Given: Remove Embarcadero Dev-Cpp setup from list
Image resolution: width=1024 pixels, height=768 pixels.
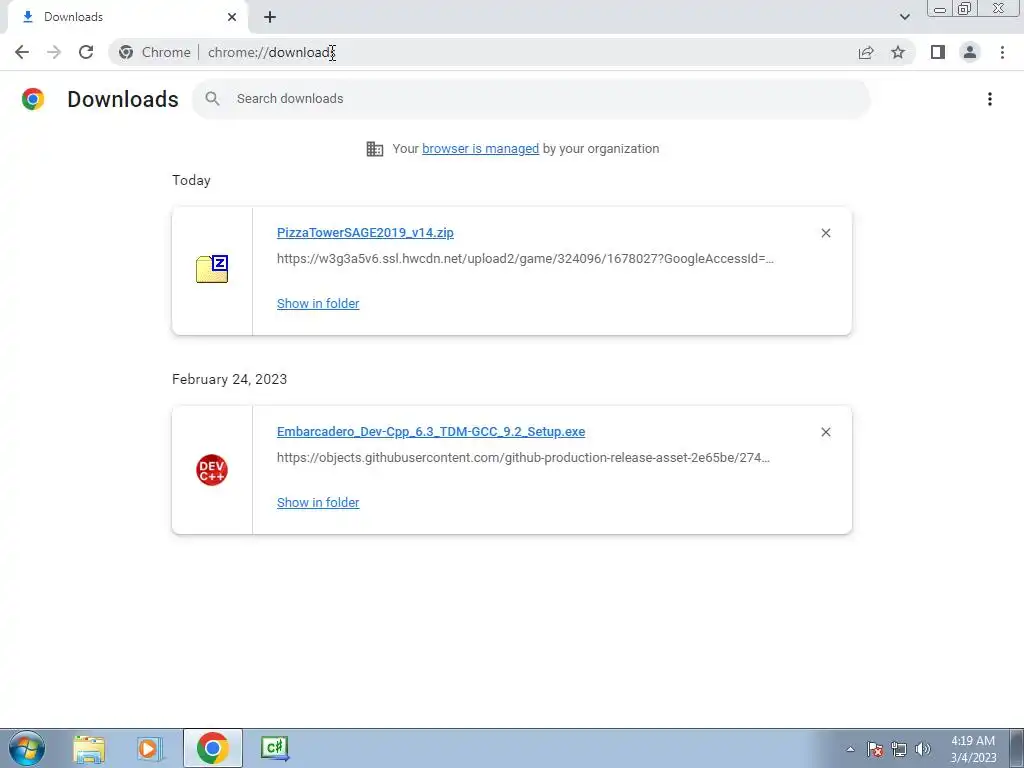Looking at the screenshot, I should [x=826, y=432].
